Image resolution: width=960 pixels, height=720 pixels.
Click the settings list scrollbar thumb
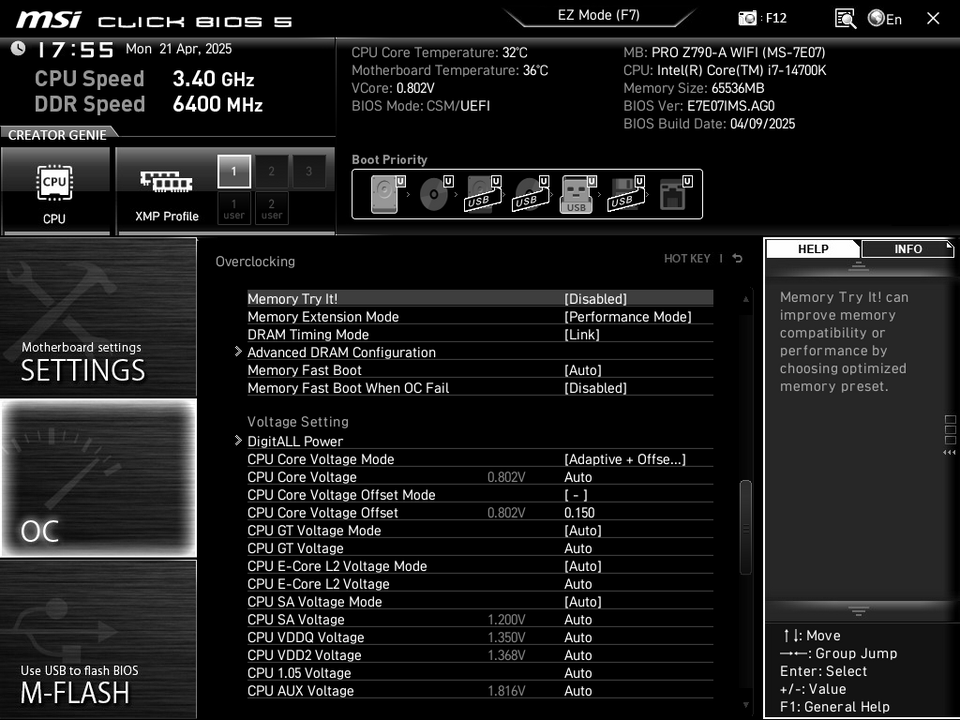click(x=746, y=528)
